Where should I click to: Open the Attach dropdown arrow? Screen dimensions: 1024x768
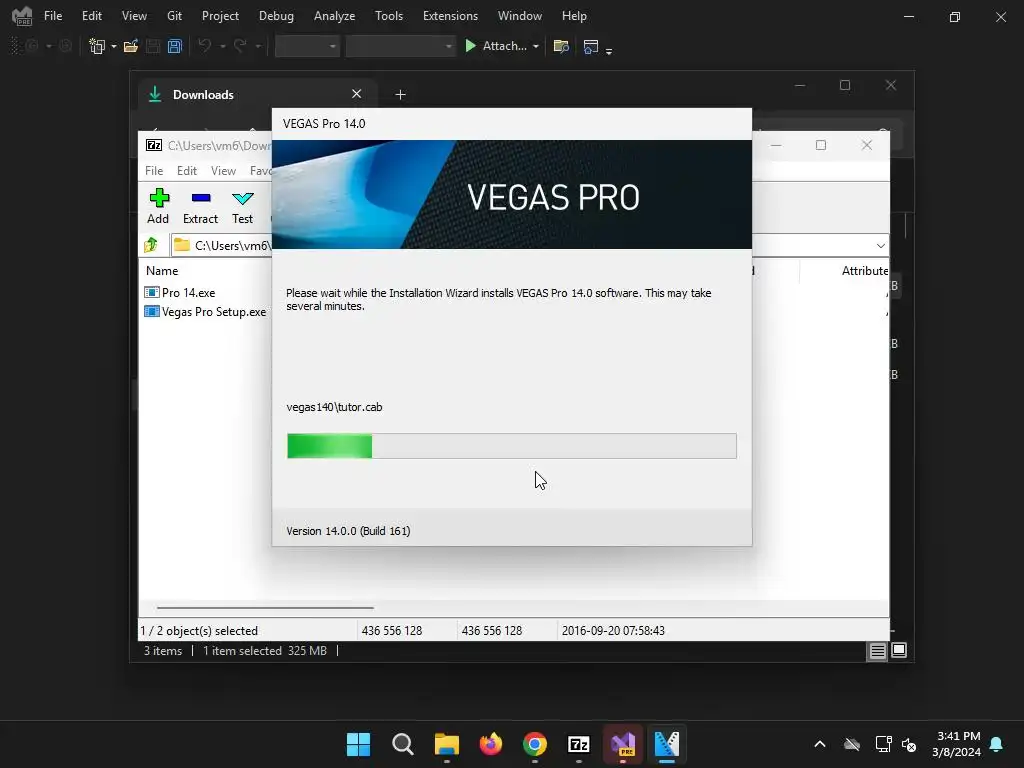click(x=536, y=46)
